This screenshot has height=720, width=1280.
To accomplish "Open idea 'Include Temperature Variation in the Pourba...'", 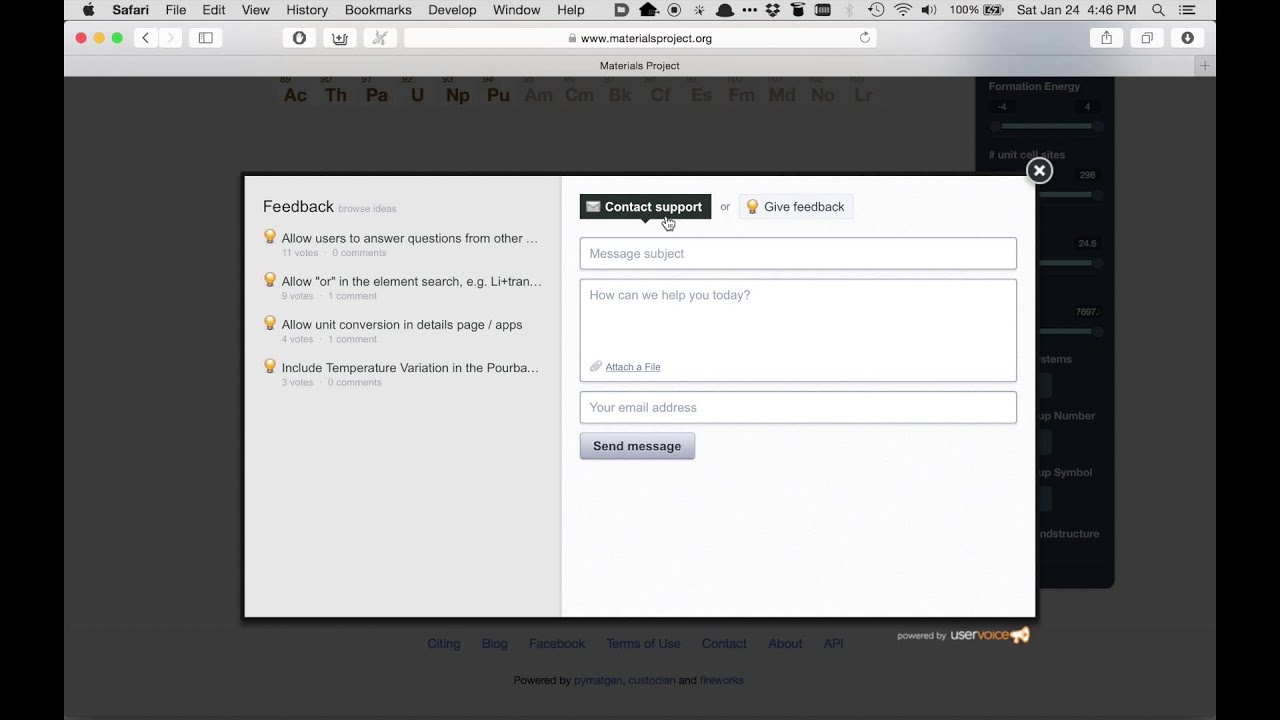I will pyautogui.click(x=410, y=367).
